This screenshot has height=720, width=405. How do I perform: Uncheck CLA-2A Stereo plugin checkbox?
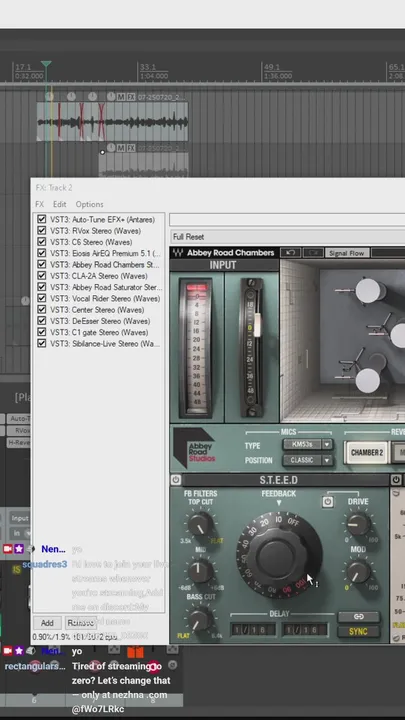[x=42, y=276]
